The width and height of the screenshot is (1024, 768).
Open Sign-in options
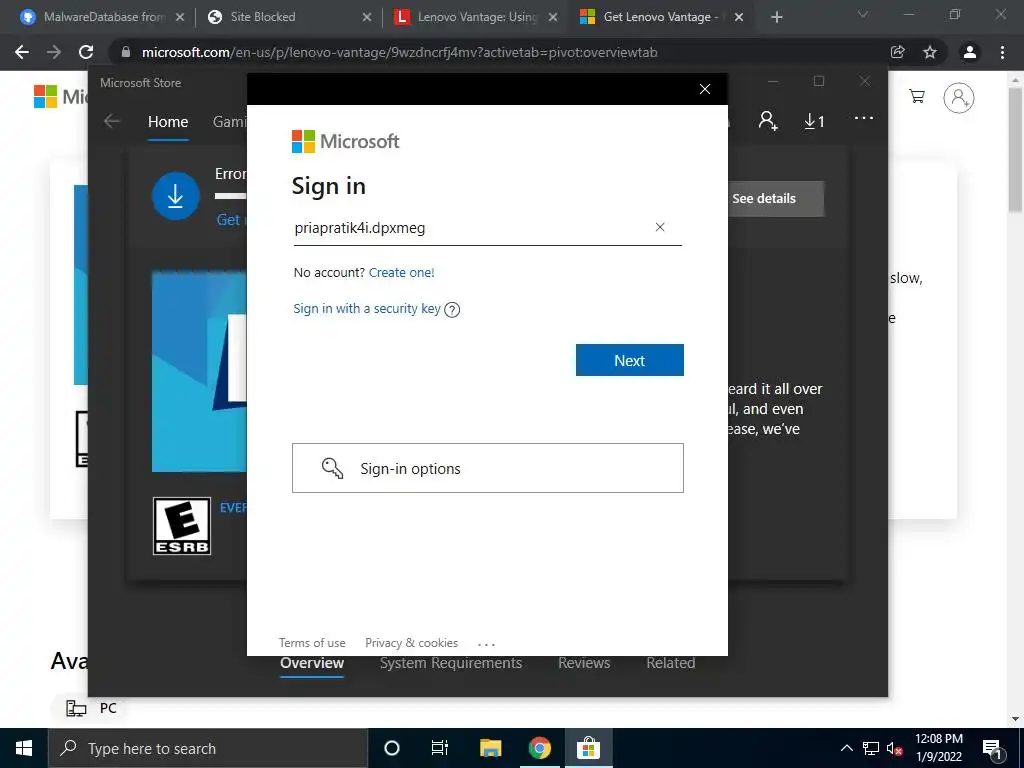[488, 468]
